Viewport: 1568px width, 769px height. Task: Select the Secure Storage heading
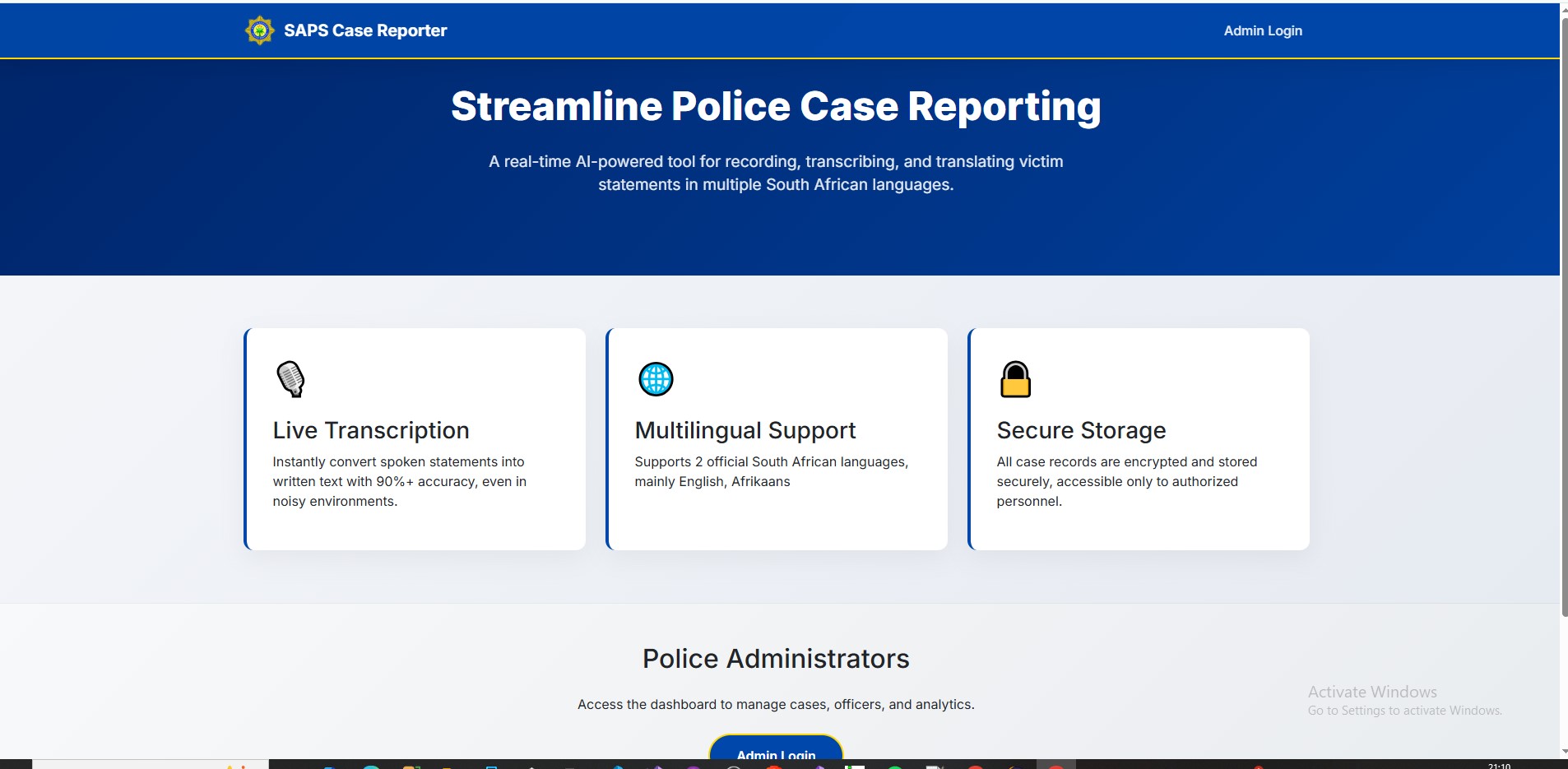(x=1081, y=430)
